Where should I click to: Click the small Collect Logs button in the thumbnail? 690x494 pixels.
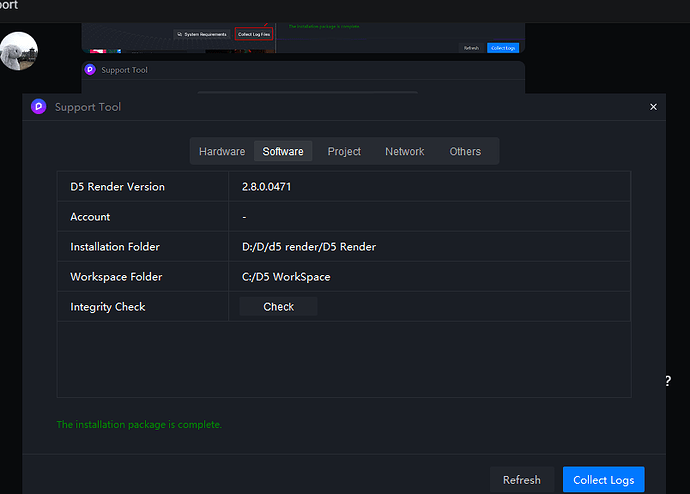(503, 48)
